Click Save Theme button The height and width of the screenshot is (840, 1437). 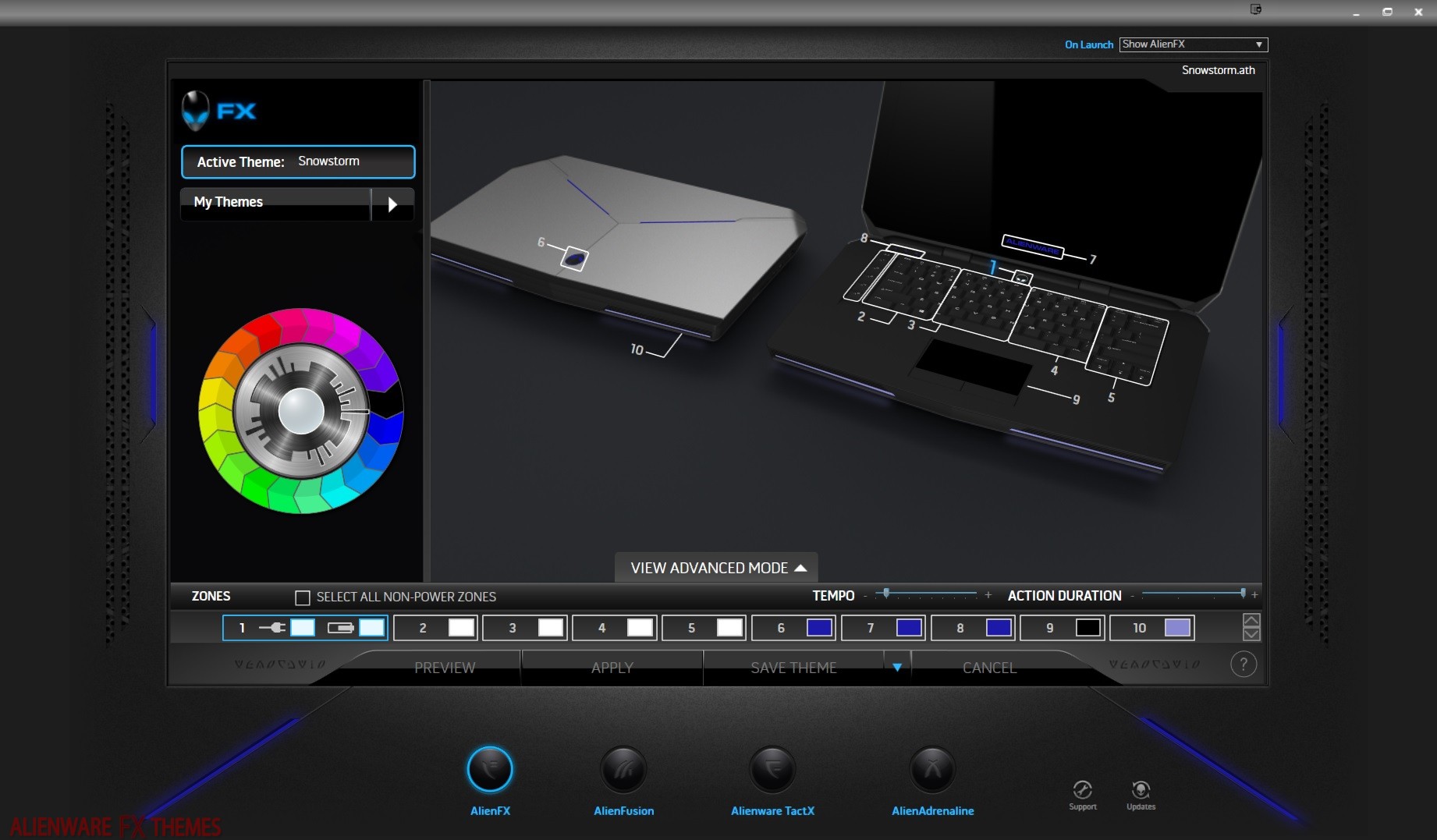[793, 668]
